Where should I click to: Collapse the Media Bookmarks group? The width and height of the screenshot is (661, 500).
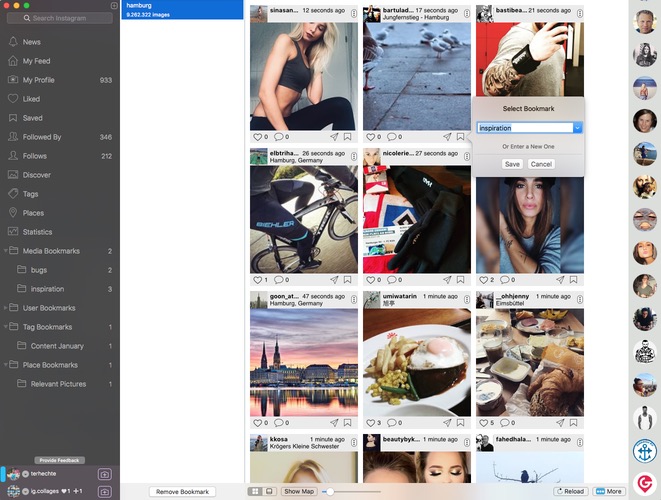tap(5, 251)
